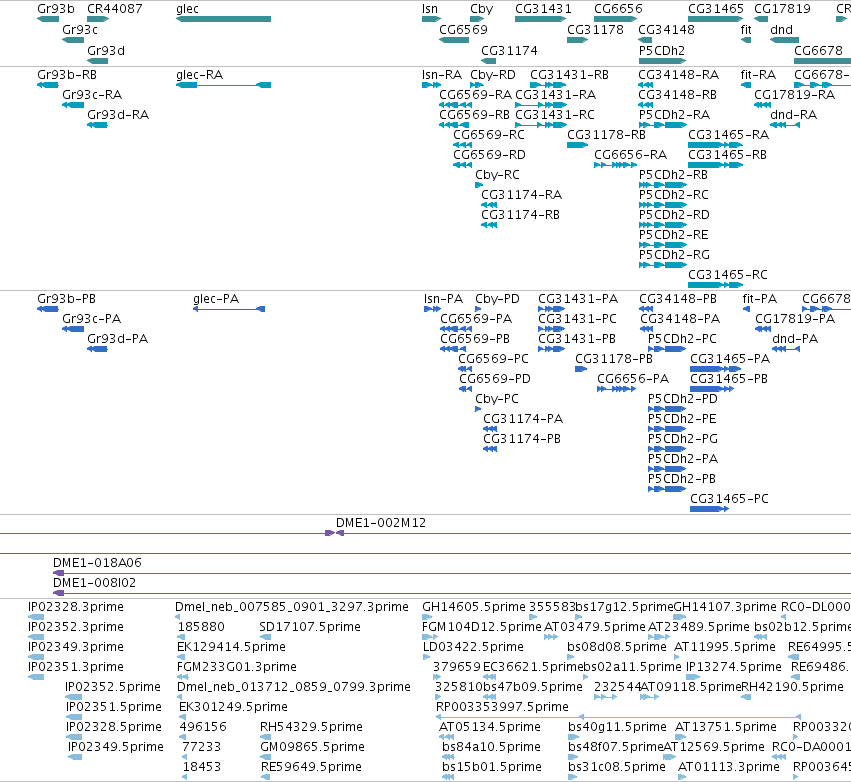Select the CG31174 gene label
851x782 pixels.
pos(509,50)
